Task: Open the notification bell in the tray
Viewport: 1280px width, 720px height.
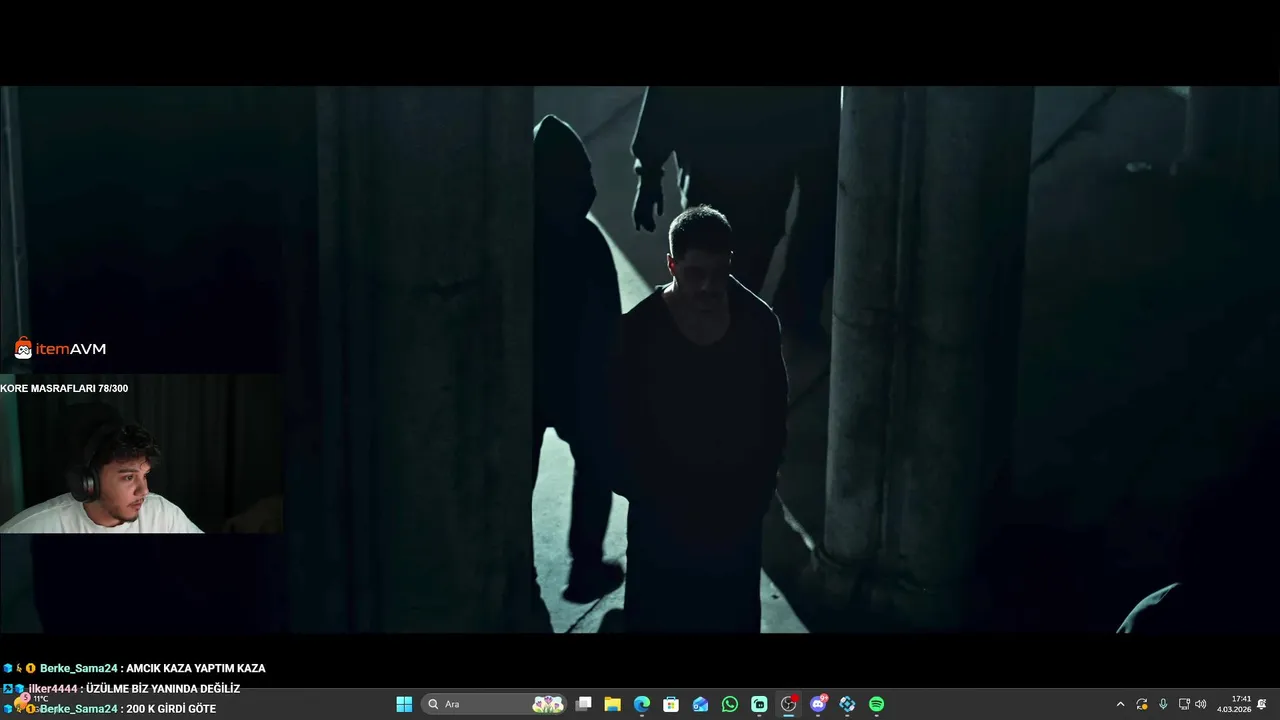Action: tap(1262, 704)
